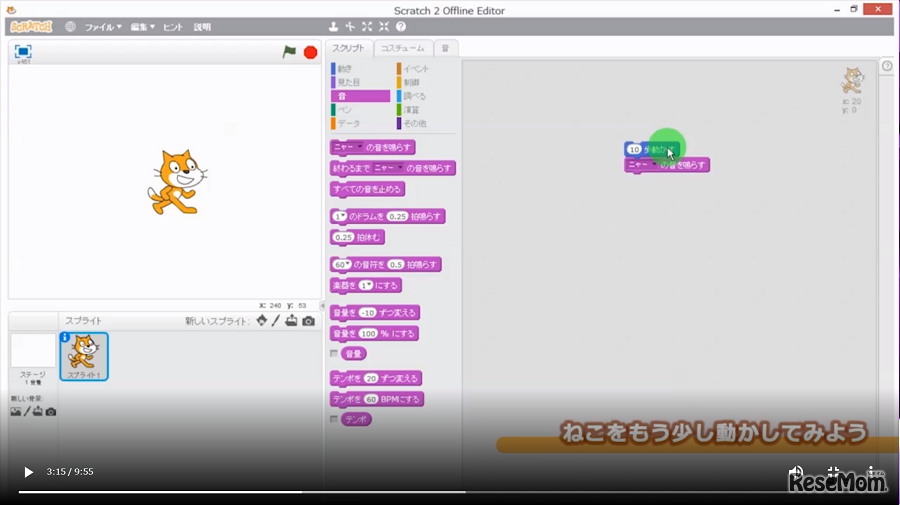
Task: Select the ペン block category
Action: point(360,110)
